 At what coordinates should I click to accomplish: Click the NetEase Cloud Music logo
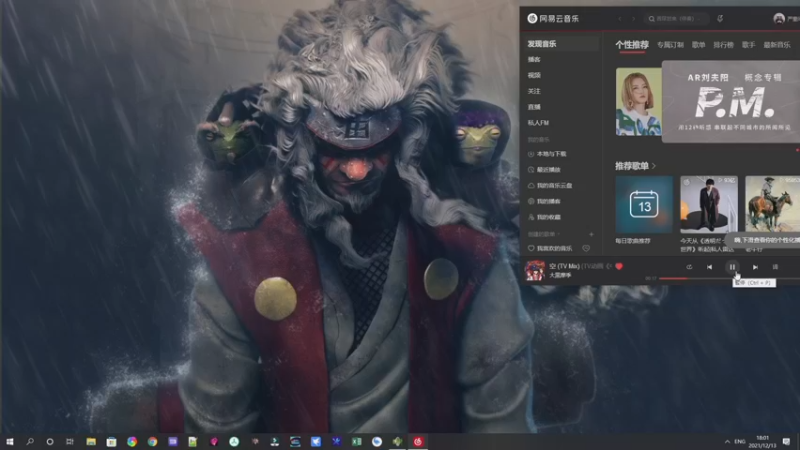(553, 18)
